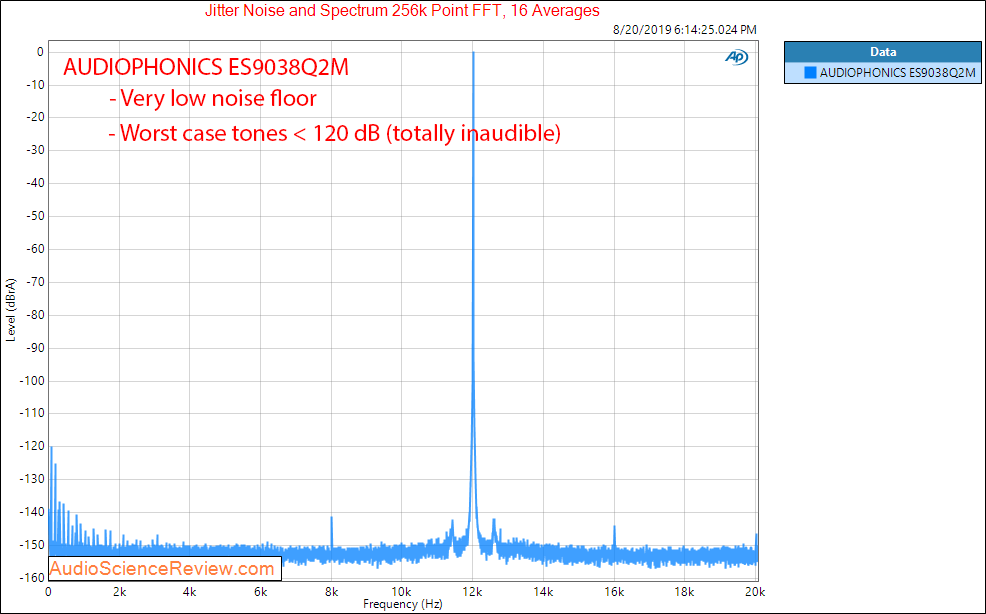This screenshot has width=986, height=614.
Task: Click the 'Frequency (Hz)' x-axis label
Action: (x=402, y=604)
